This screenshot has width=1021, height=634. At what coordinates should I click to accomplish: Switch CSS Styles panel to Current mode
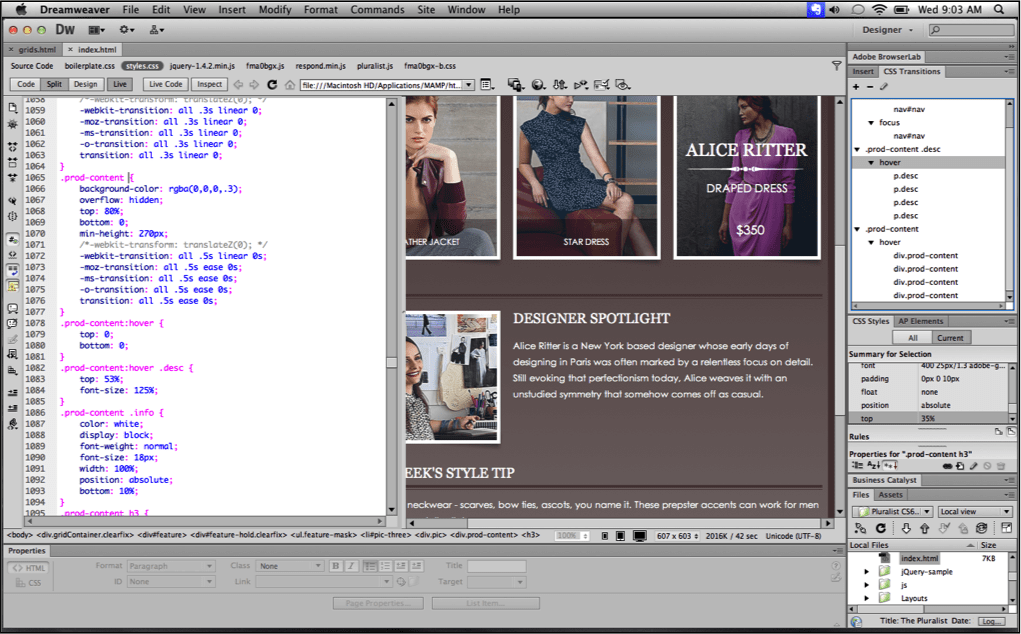[x=951, y=337]
